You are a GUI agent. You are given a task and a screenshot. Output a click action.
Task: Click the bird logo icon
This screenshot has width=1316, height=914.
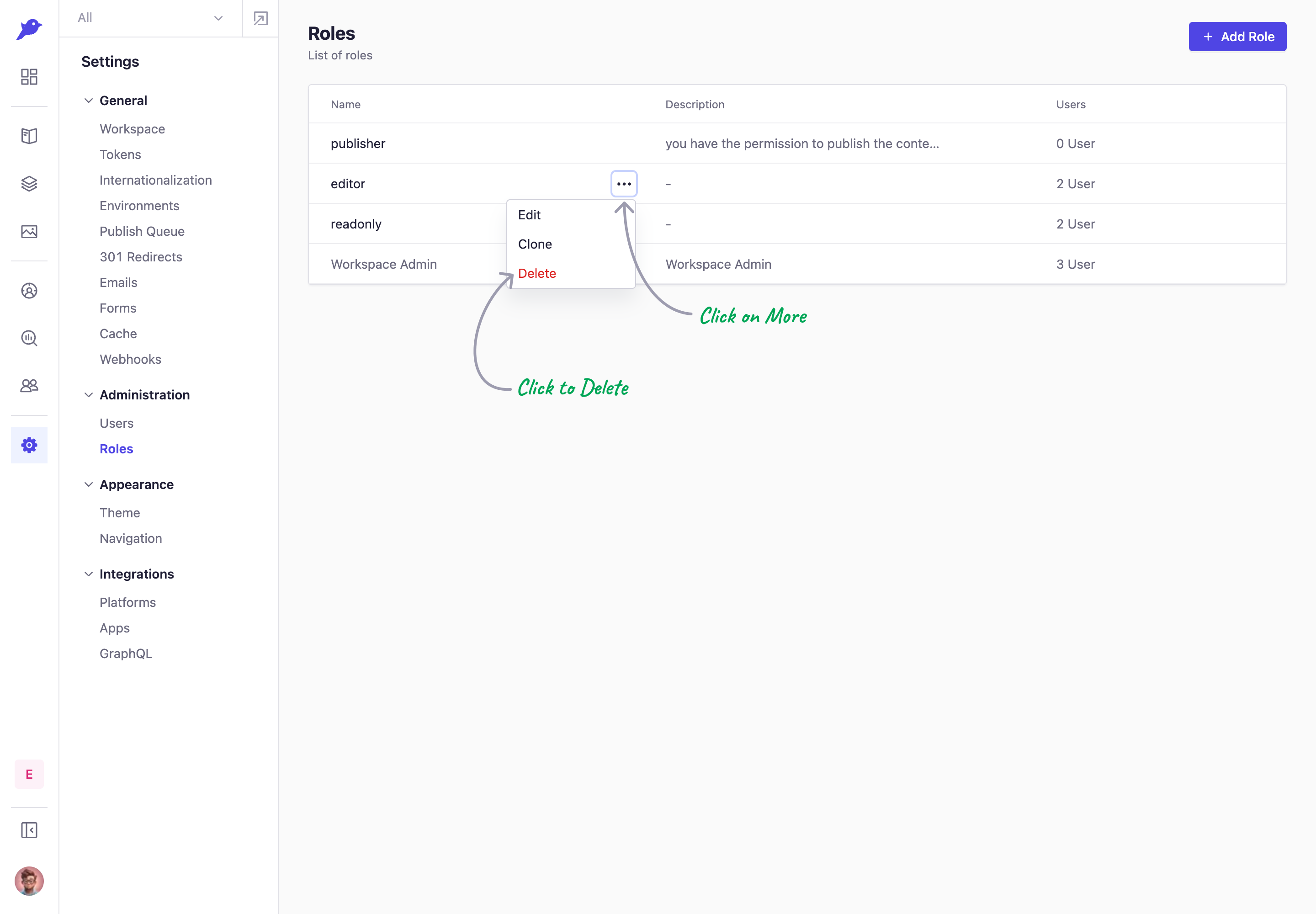(x=29, y=29)
